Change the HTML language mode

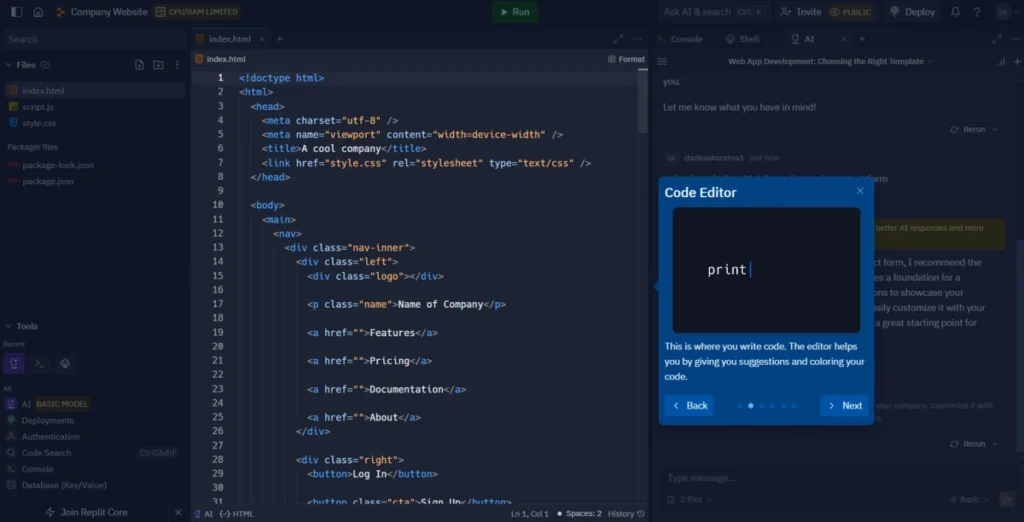(236, 514)
